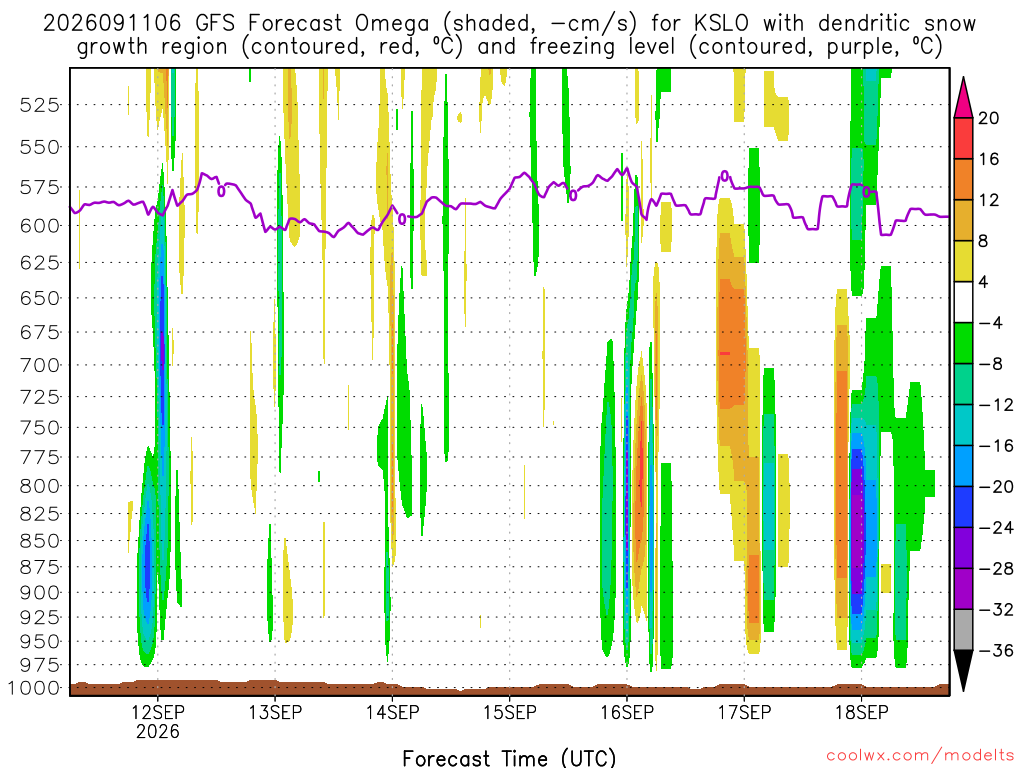Click the purple -28 to -32 colorbar swatch
Image resolution: width=1024 pixels, height=768 pixels.
pos(963,590)
